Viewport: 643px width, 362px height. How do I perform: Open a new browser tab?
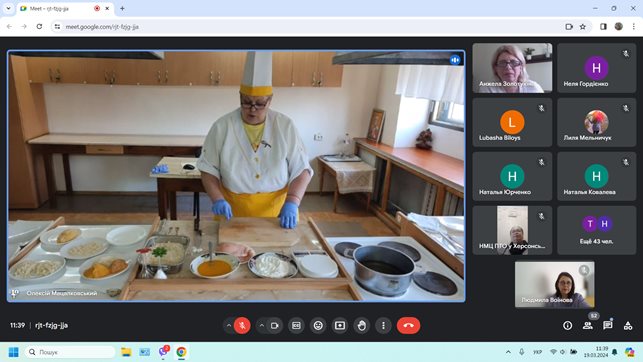pos(122,8)
